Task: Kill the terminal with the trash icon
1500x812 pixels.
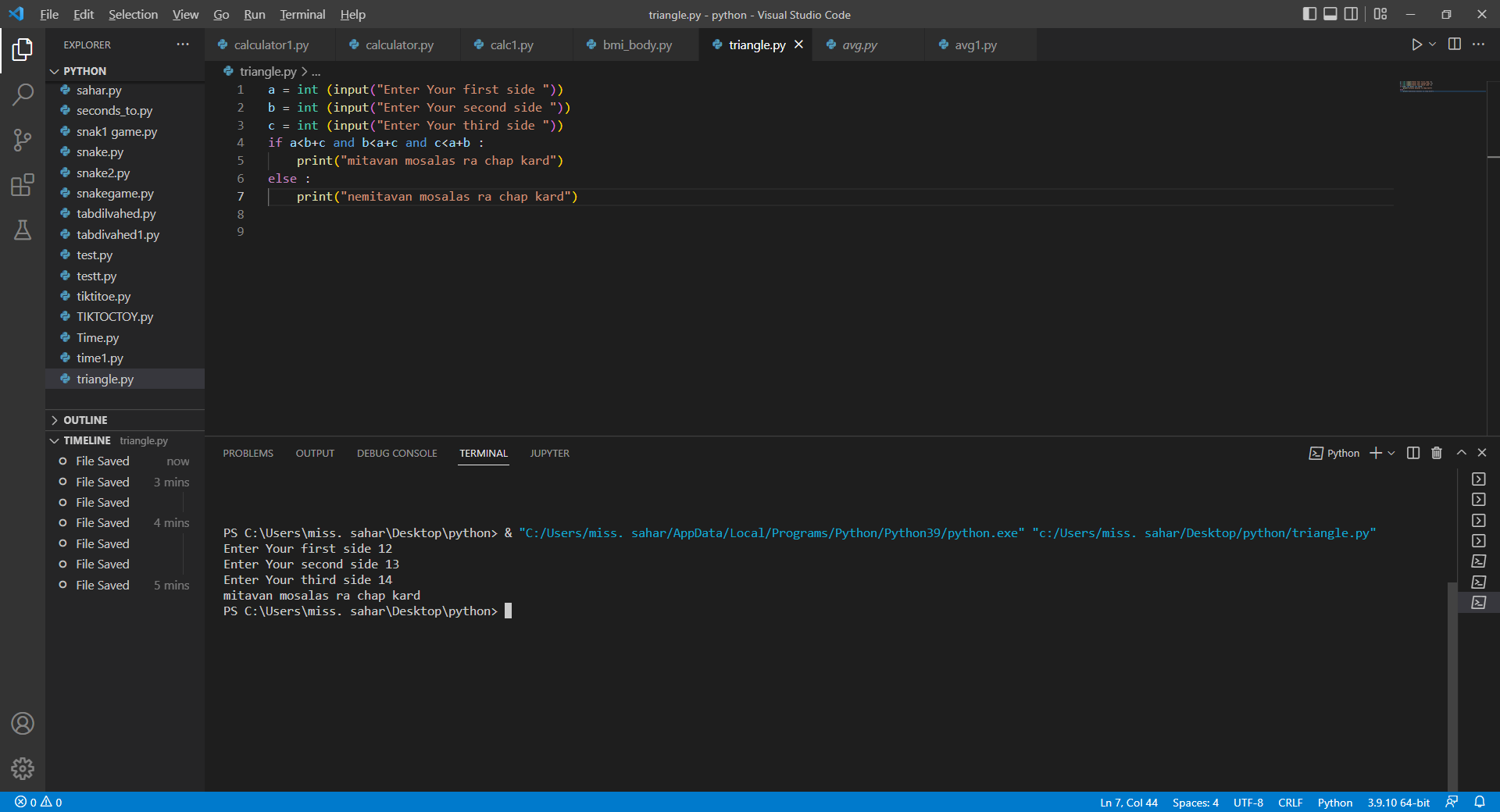Action: [1436, 453]
